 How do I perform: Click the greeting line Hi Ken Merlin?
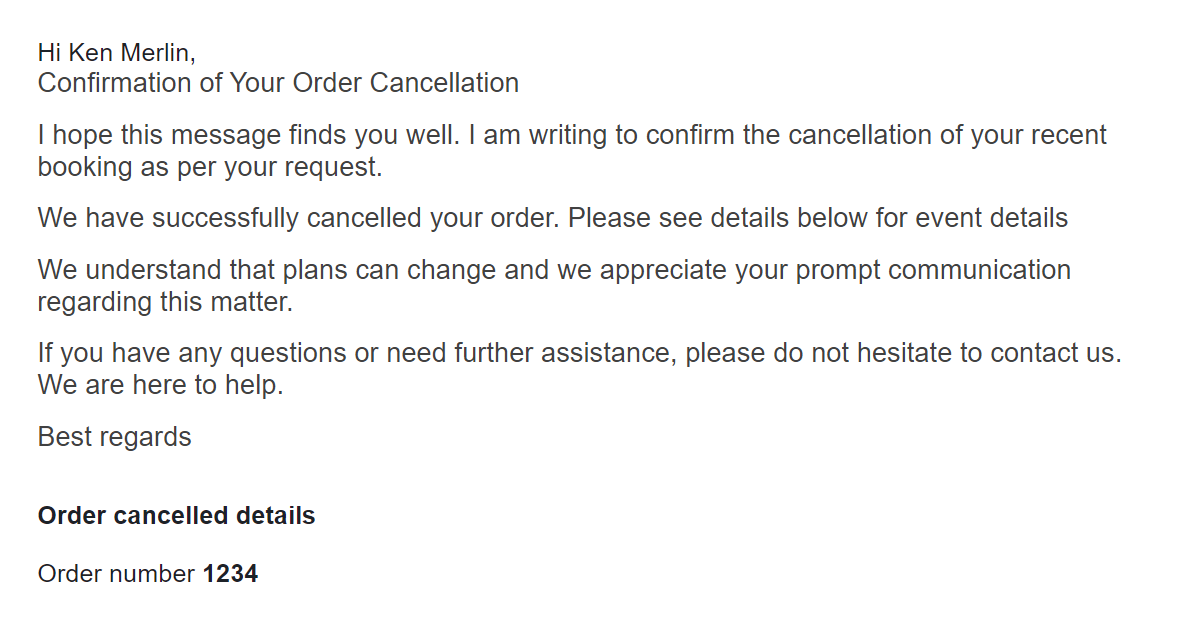(x=117, y=53)
